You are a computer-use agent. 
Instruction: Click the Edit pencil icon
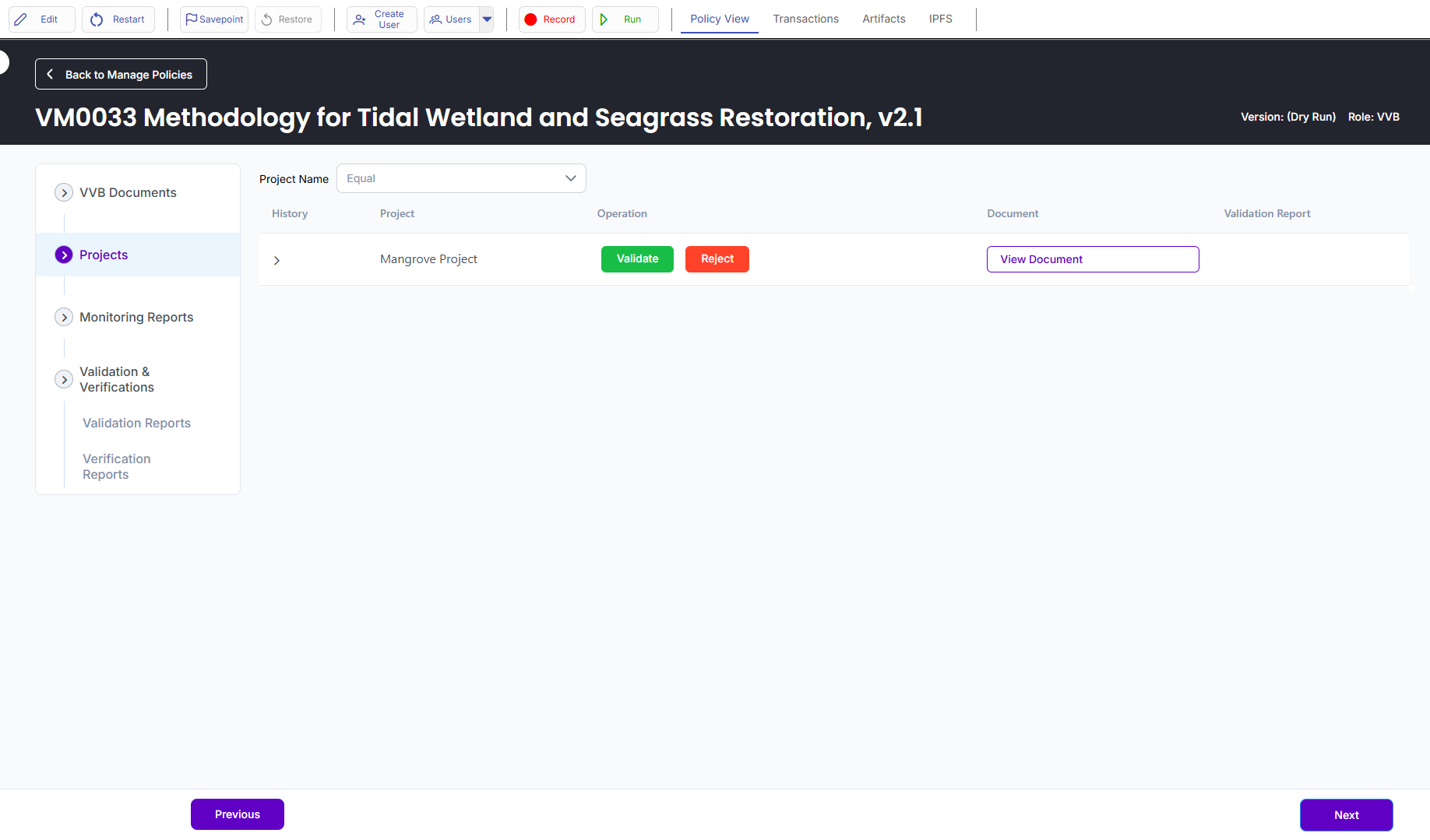click(21, 19)
